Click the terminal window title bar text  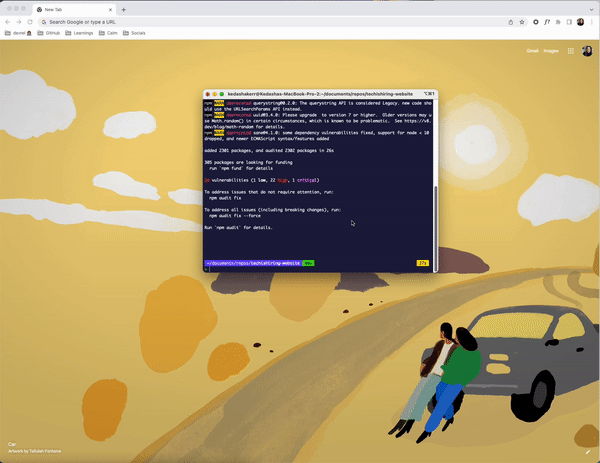pyautogui.click(x=320, y=94)
